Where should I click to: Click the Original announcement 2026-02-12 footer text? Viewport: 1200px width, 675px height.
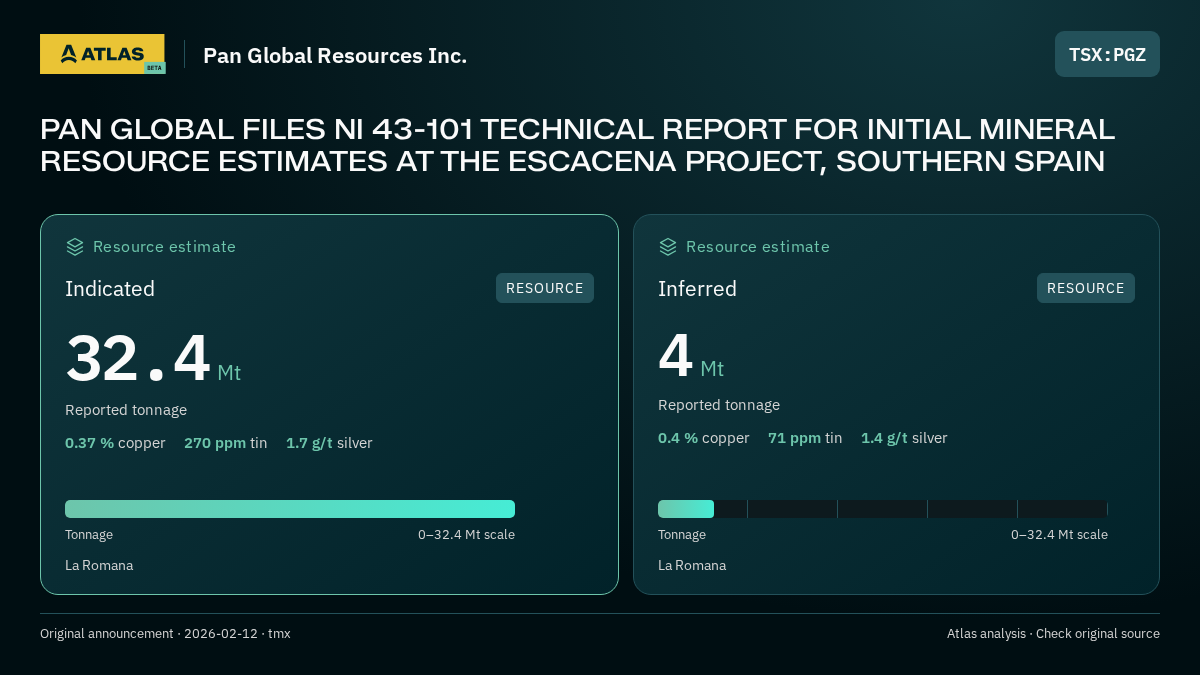coord(165,634)
